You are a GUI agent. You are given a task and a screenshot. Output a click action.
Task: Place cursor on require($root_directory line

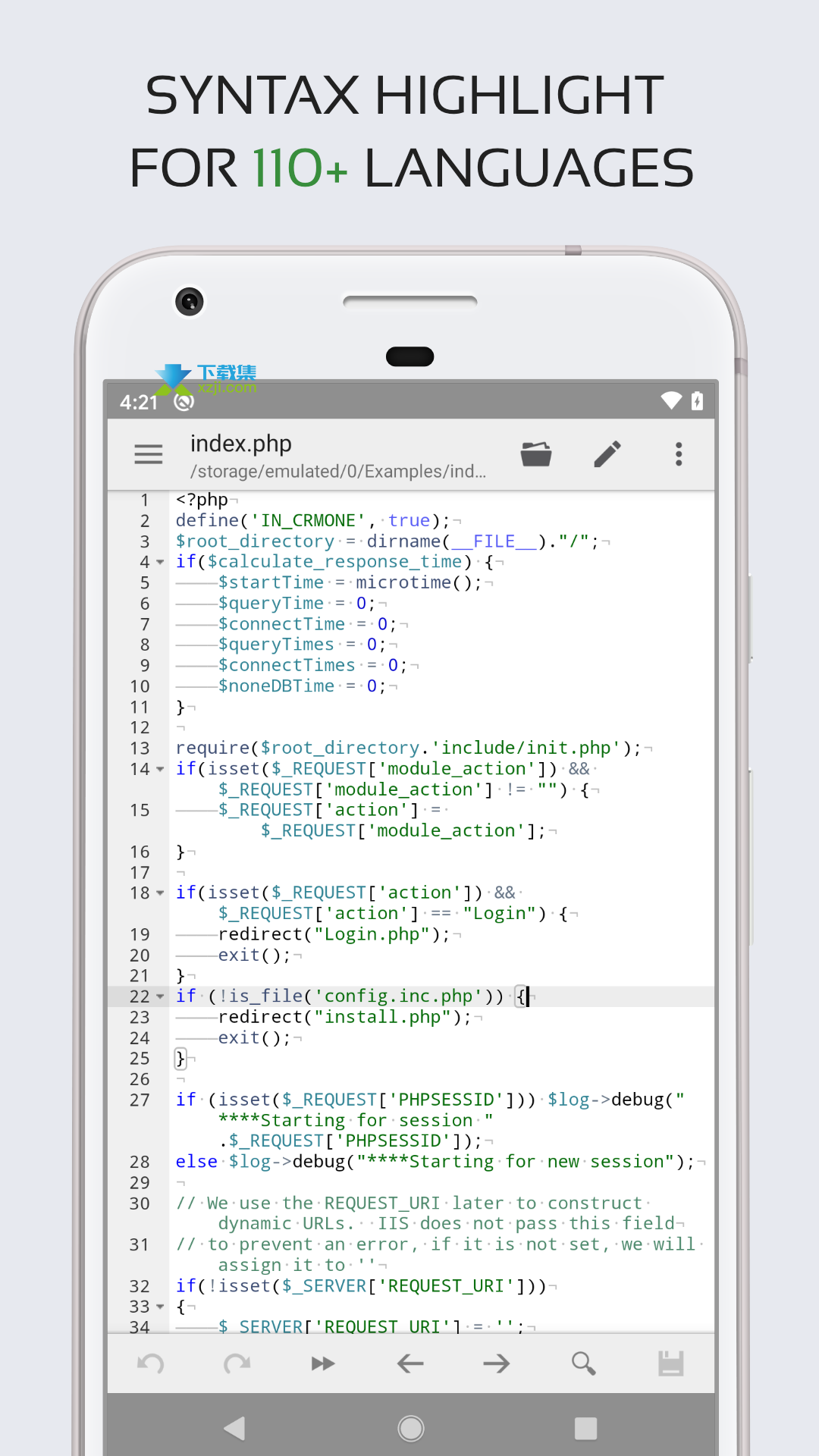[409, 748]
